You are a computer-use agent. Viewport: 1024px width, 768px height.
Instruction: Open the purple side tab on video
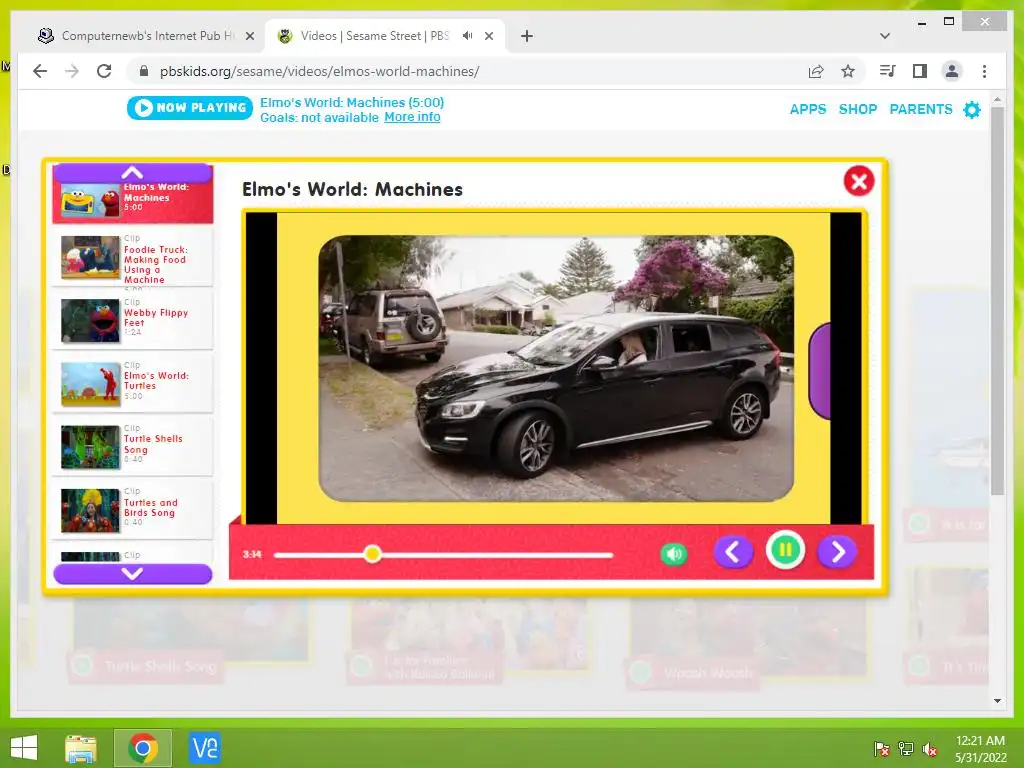point(820,370)
